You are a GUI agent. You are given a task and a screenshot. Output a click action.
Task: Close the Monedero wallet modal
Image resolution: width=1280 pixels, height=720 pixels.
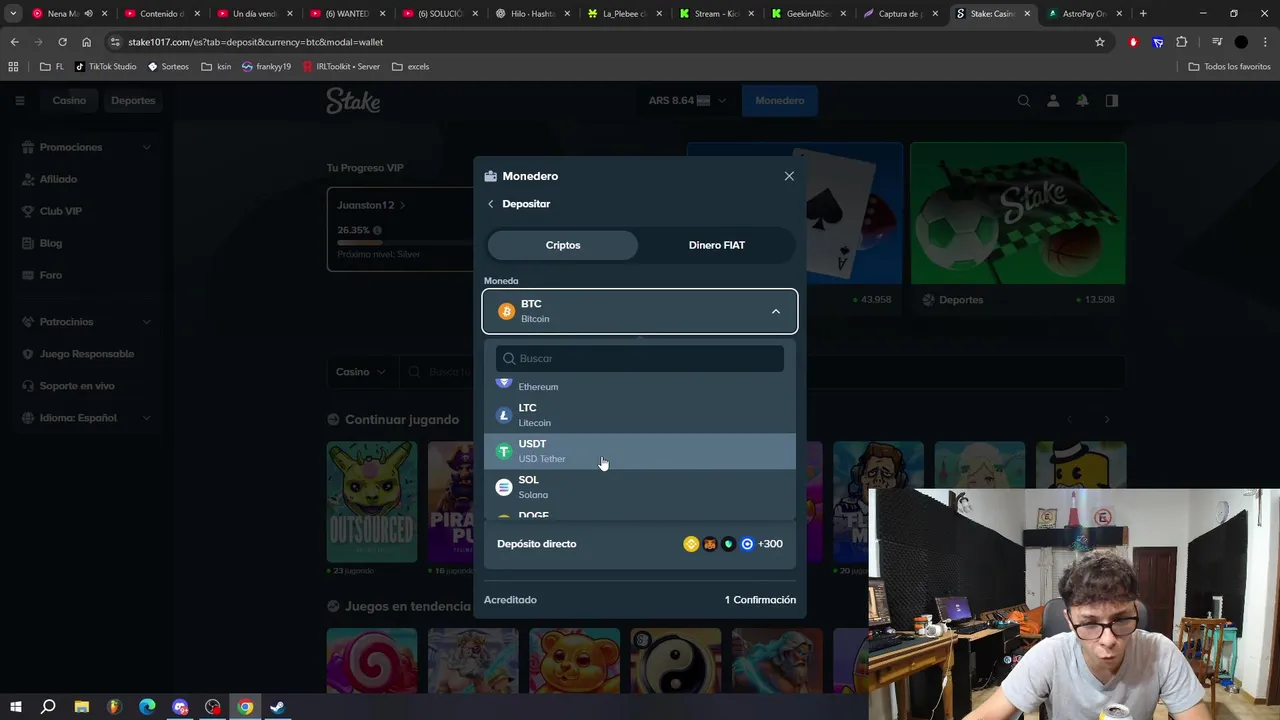click(x=789, y=176)
